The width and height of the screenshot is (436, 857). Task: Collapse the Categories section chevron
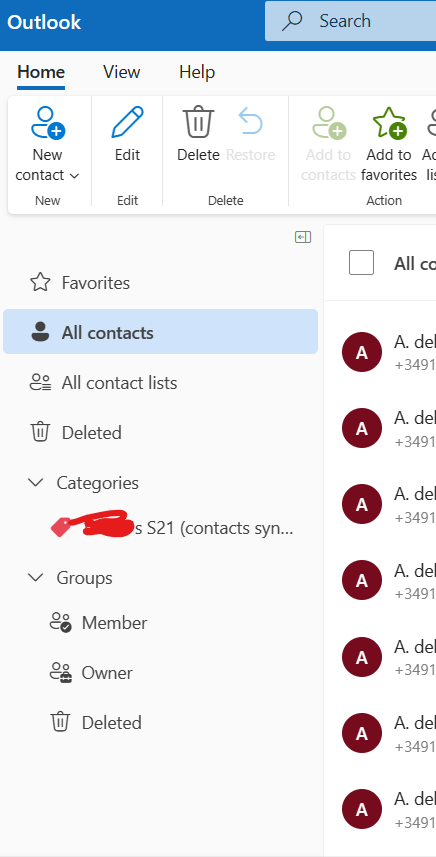click(x=36, y=482)
